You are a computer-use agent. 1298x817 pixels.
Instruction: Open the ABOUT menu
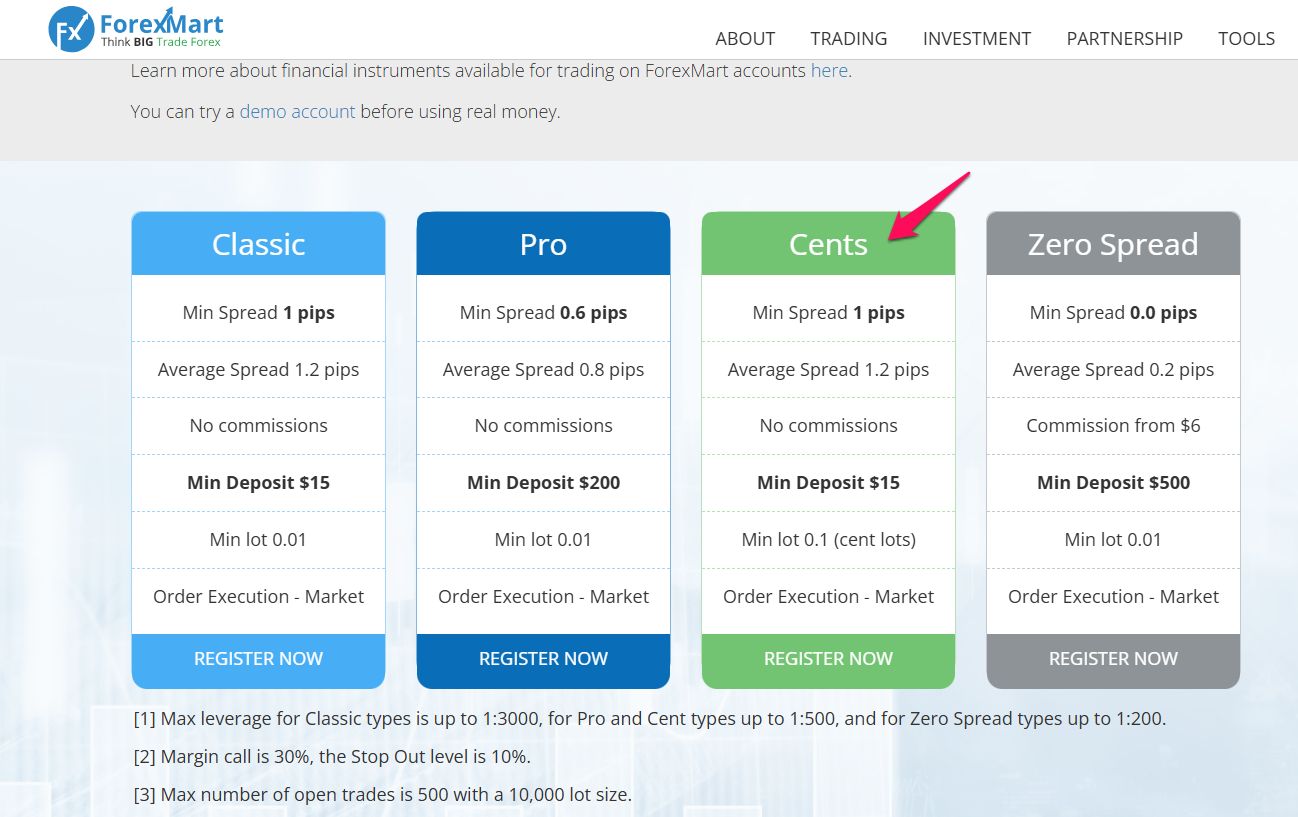click(x=745, y=39)
